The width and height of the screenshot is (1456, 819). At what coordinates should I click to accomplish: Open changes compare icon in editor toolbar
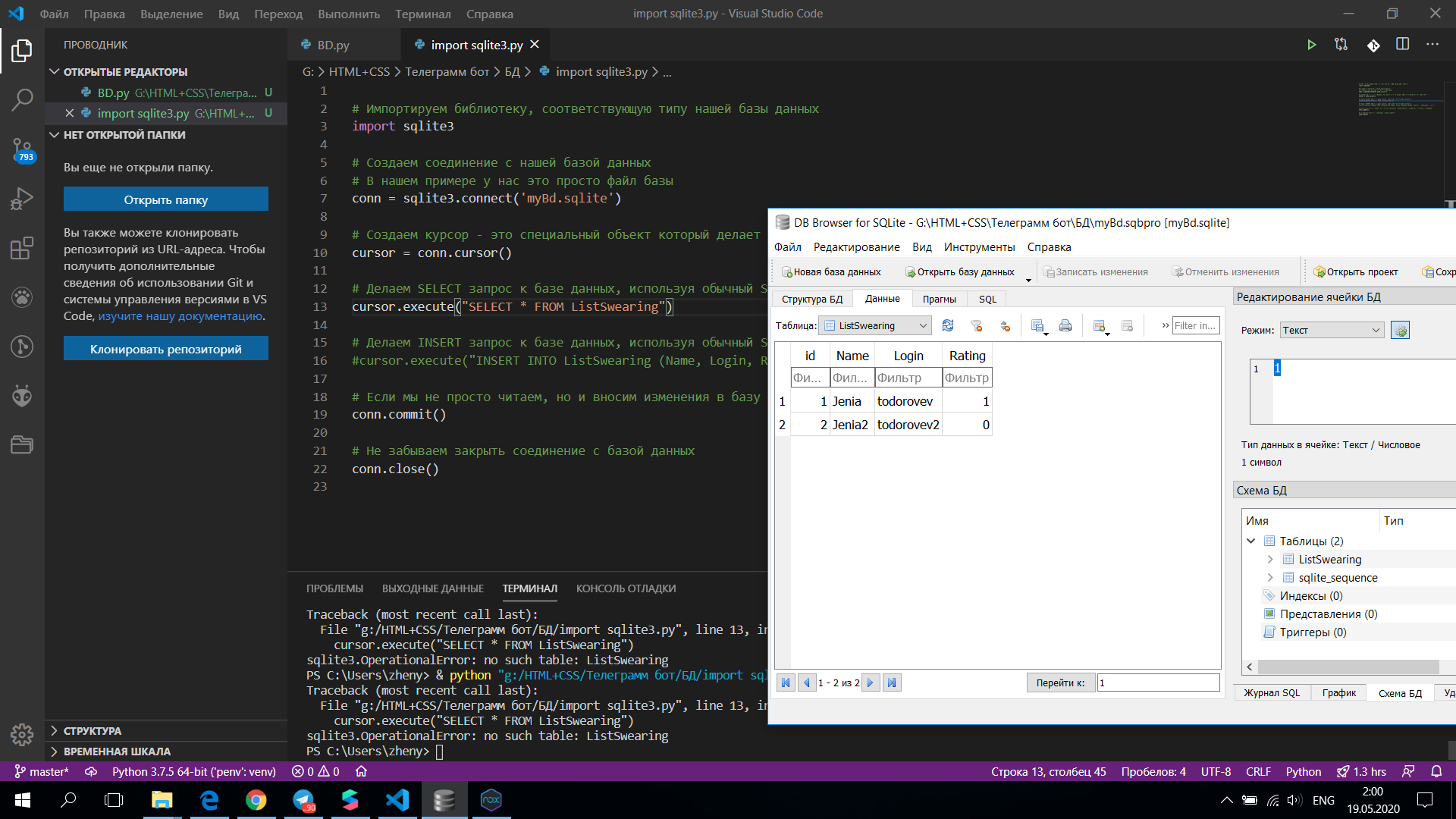(x=1341, y=45)
